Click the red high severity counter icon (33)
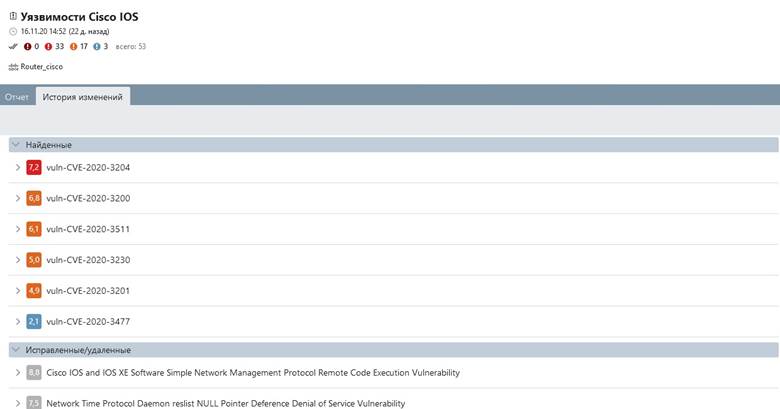The image size is (780, 409). tap(48, 46)
